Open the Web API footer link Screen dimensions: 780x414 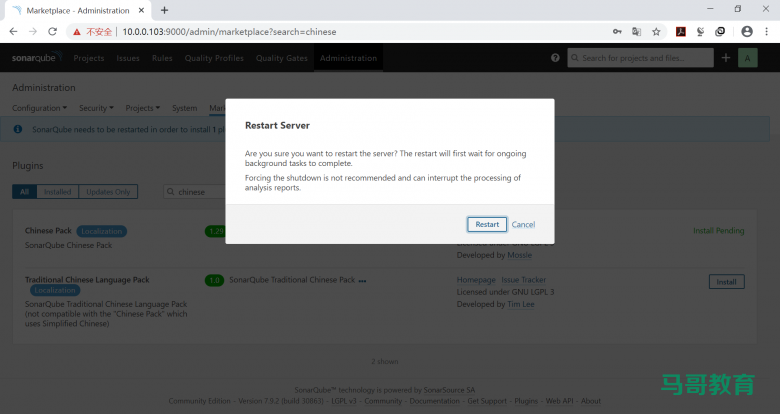(x=559, y=401)
